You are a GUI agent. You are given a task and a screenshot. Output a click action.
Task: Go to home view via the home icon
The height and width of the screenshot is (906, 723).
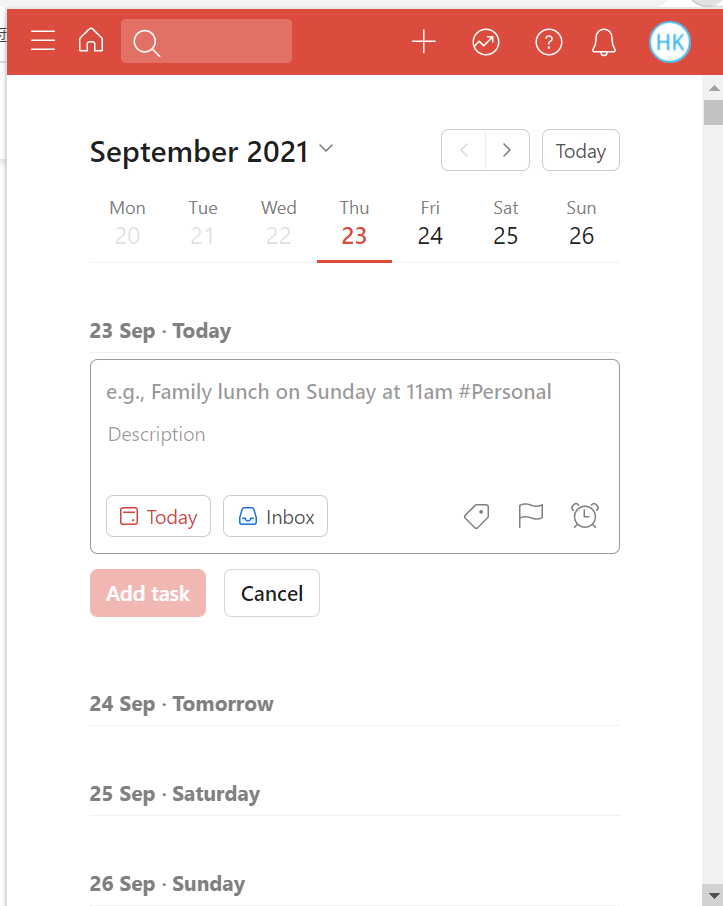point(91,42)
